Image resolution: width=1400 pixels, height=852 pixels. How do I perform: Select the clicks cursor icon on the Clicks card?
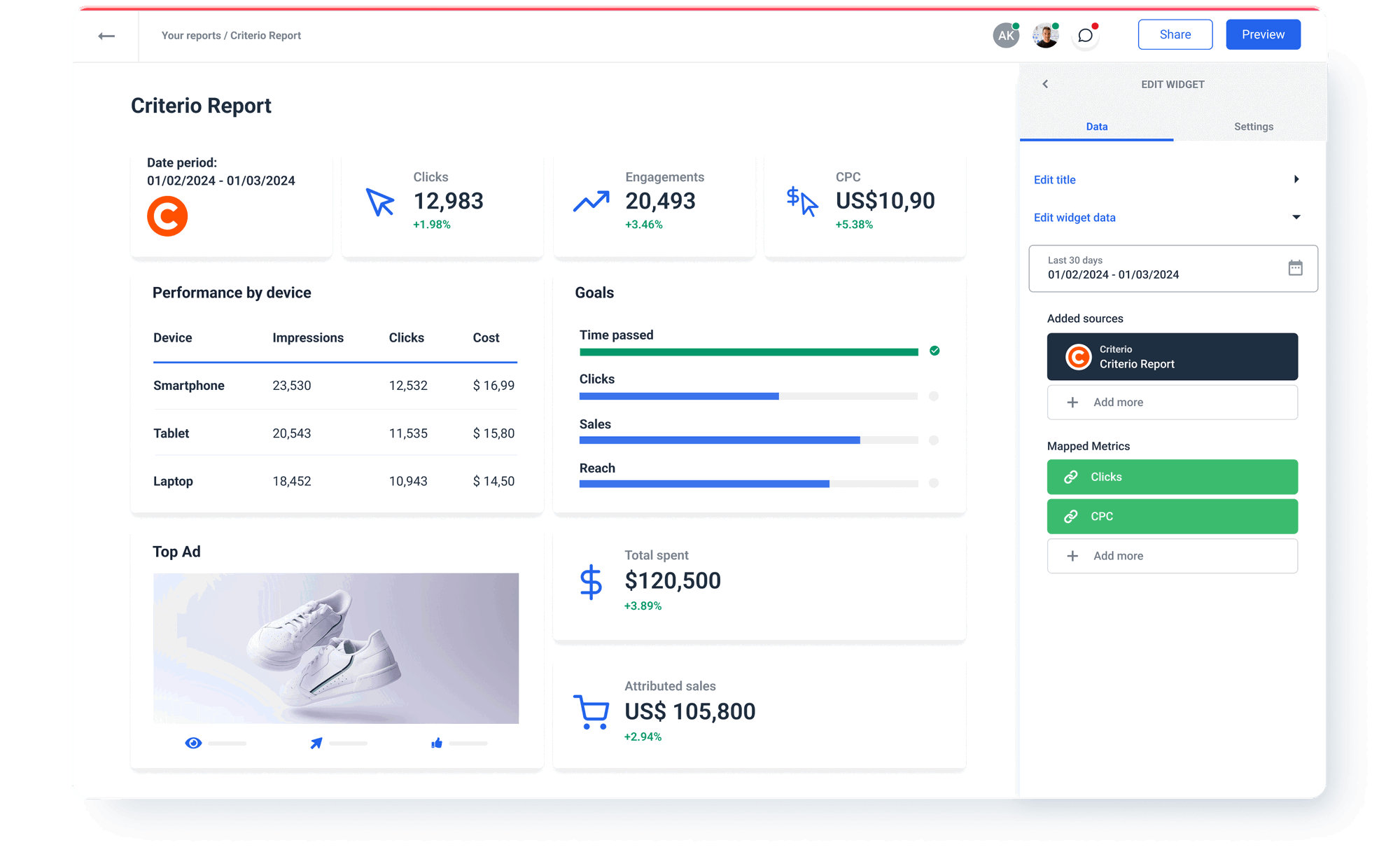379,203
